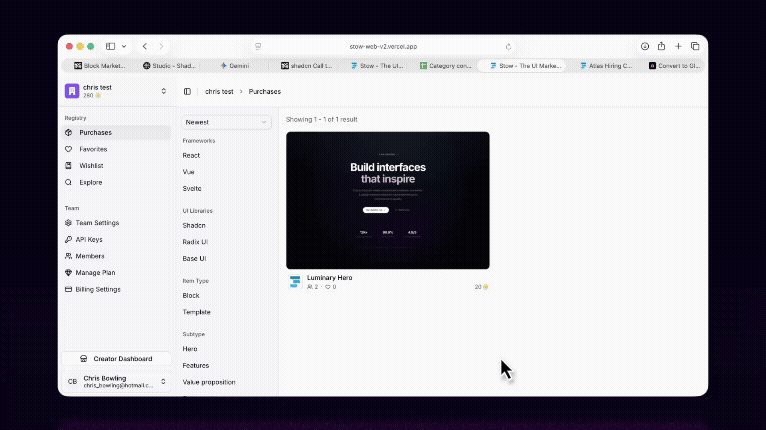Open Manage Plan
766x430 pixels.
pyautogui.click(x=117, y=273)
